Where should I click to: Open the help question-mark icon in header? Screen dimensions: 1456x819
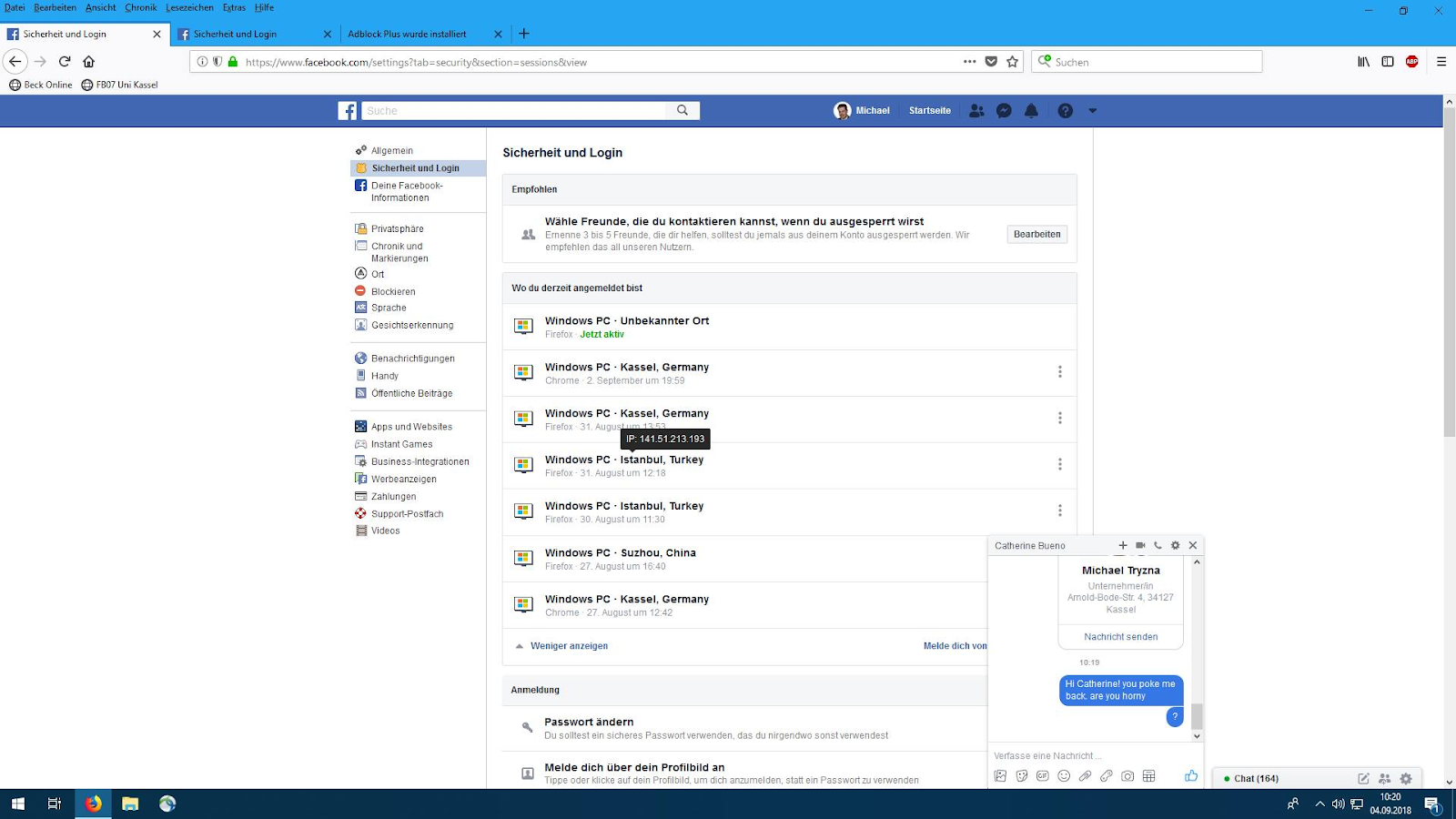click(1065, 111)
